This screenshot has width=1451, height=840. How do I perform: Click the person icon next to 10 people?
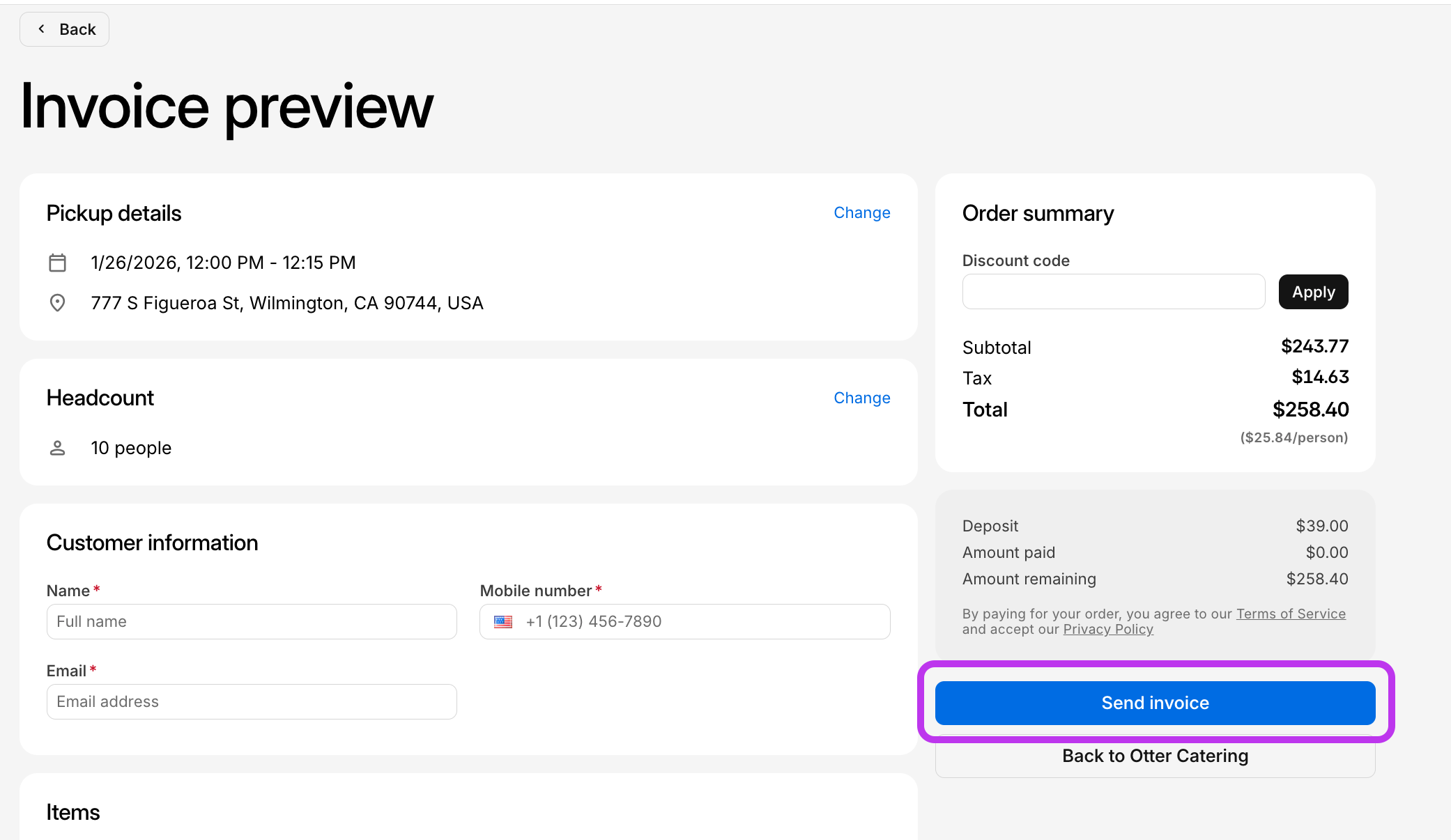pos(57,448)
